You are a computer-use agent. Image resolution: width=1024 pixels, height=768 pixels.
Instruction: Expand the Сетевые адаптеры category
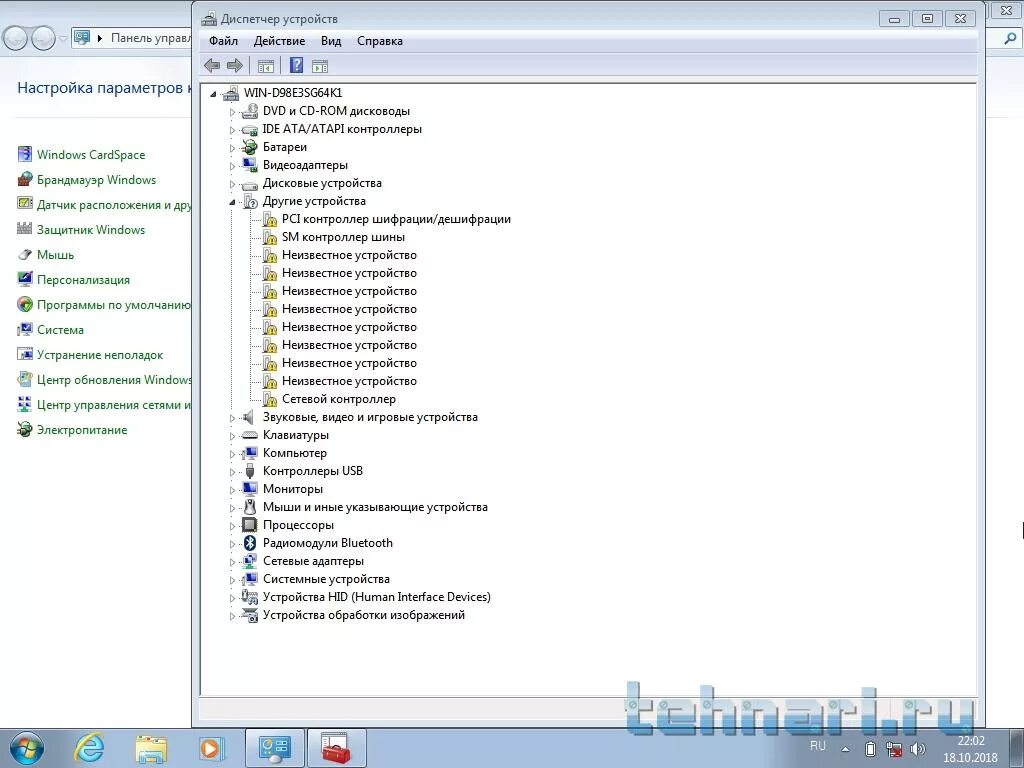tap(232, 562)
